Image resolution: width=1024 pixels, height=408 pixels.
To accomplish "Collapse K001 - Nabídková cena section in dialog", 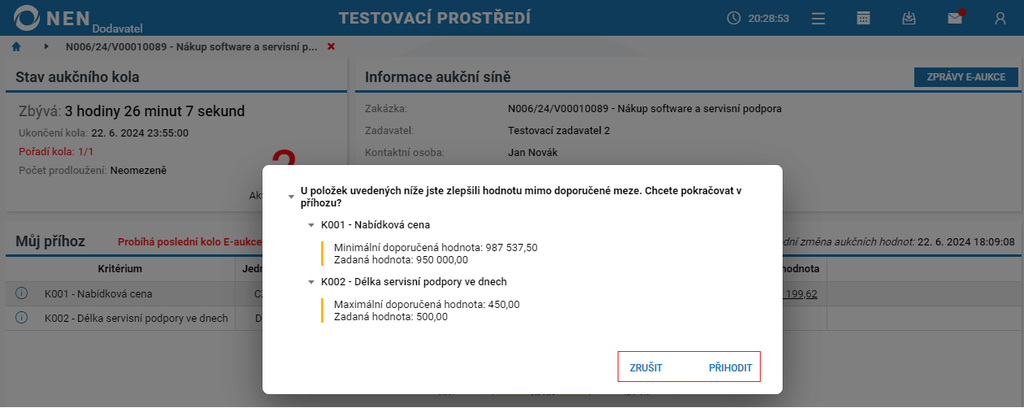I will tap(312, 225).
